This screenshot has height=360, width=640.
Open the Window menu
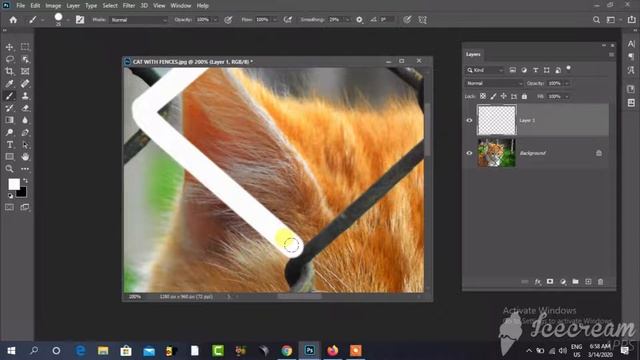point(181,6)
